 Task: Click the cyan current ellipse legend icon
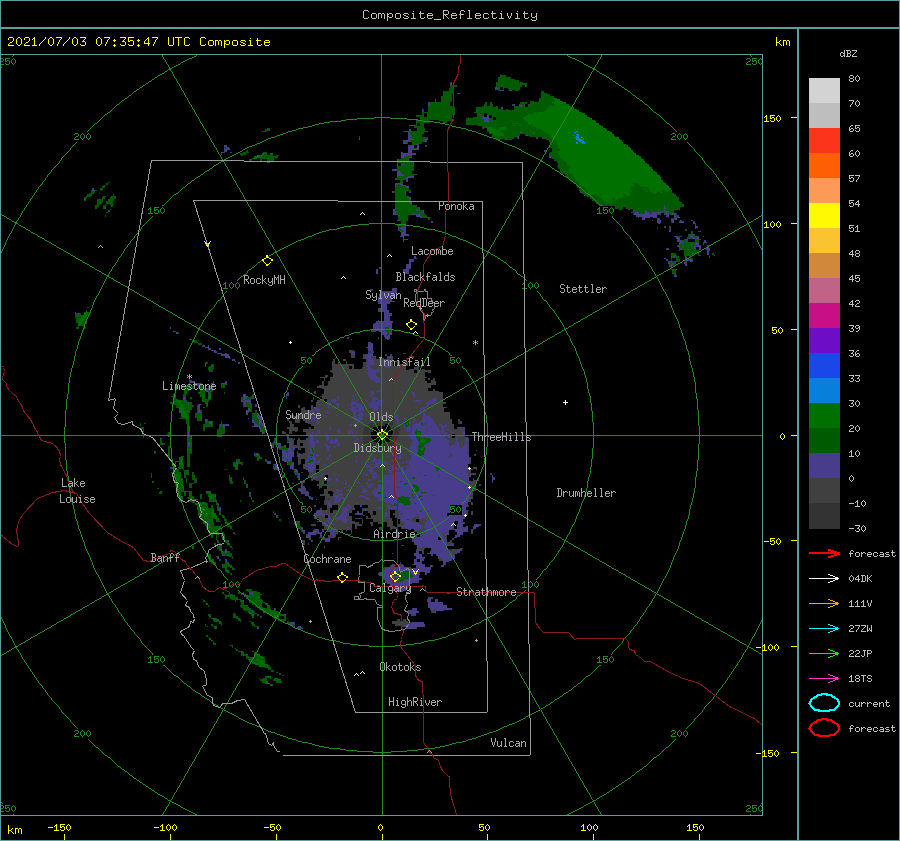coord(824,703)
